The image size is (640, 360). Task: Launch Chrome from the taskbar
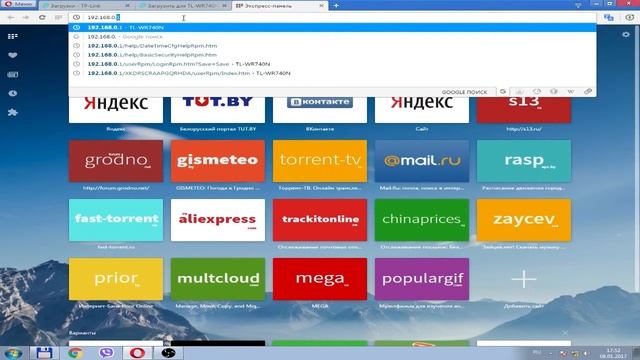pyautogui.click(x=75, y=353)
